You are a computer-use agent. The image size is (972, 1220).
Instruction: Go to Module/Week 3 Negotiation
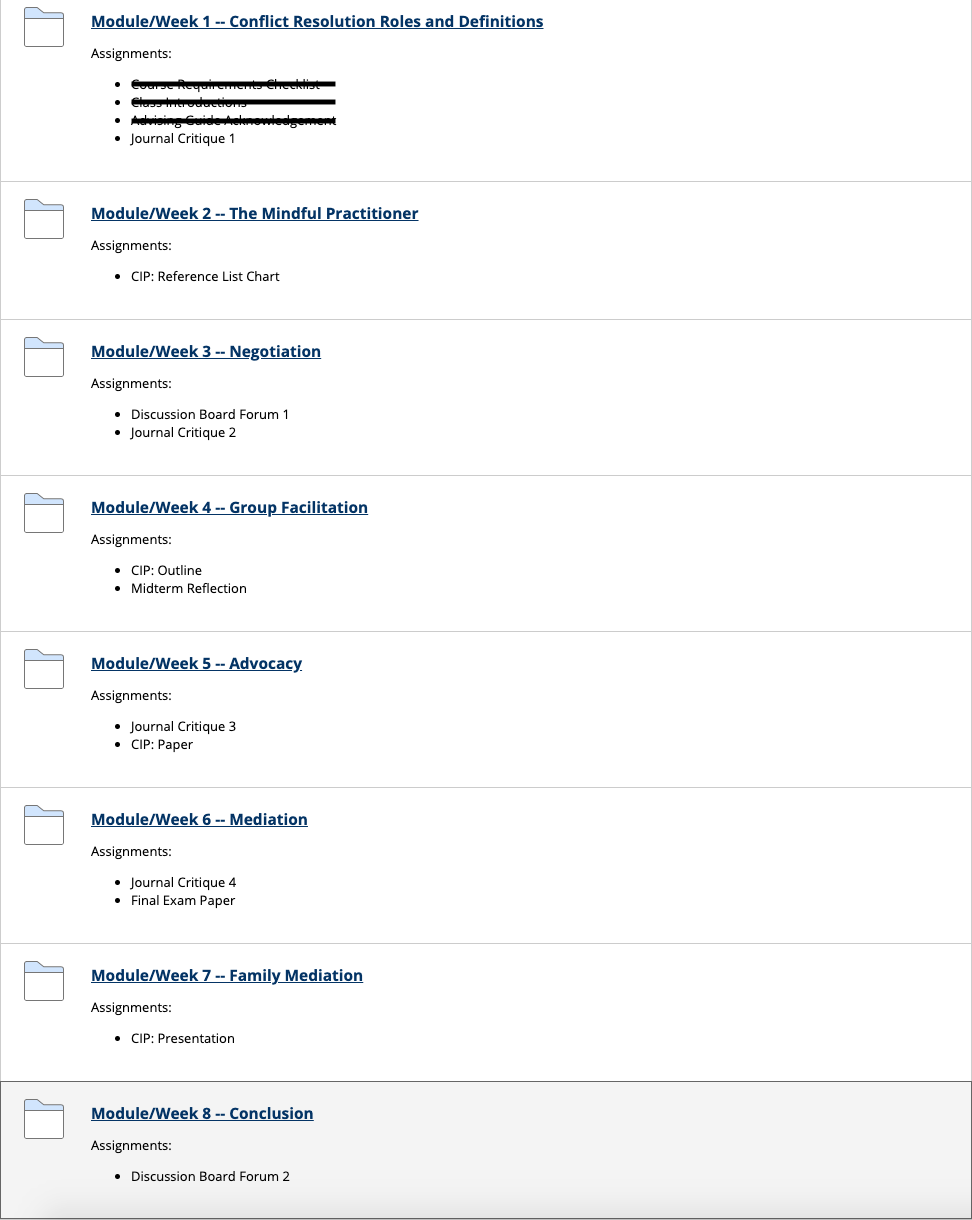click(206, 352)
